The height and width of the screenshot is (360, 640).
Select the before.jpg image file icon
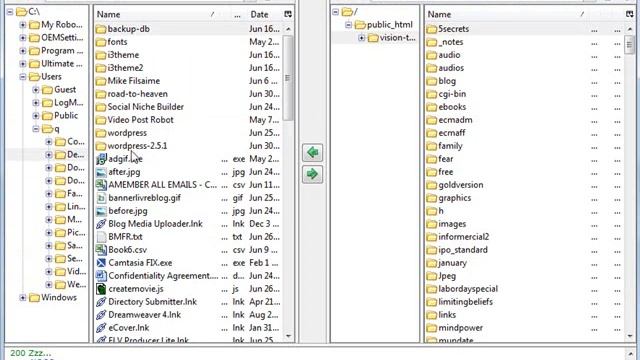point(101,211)
